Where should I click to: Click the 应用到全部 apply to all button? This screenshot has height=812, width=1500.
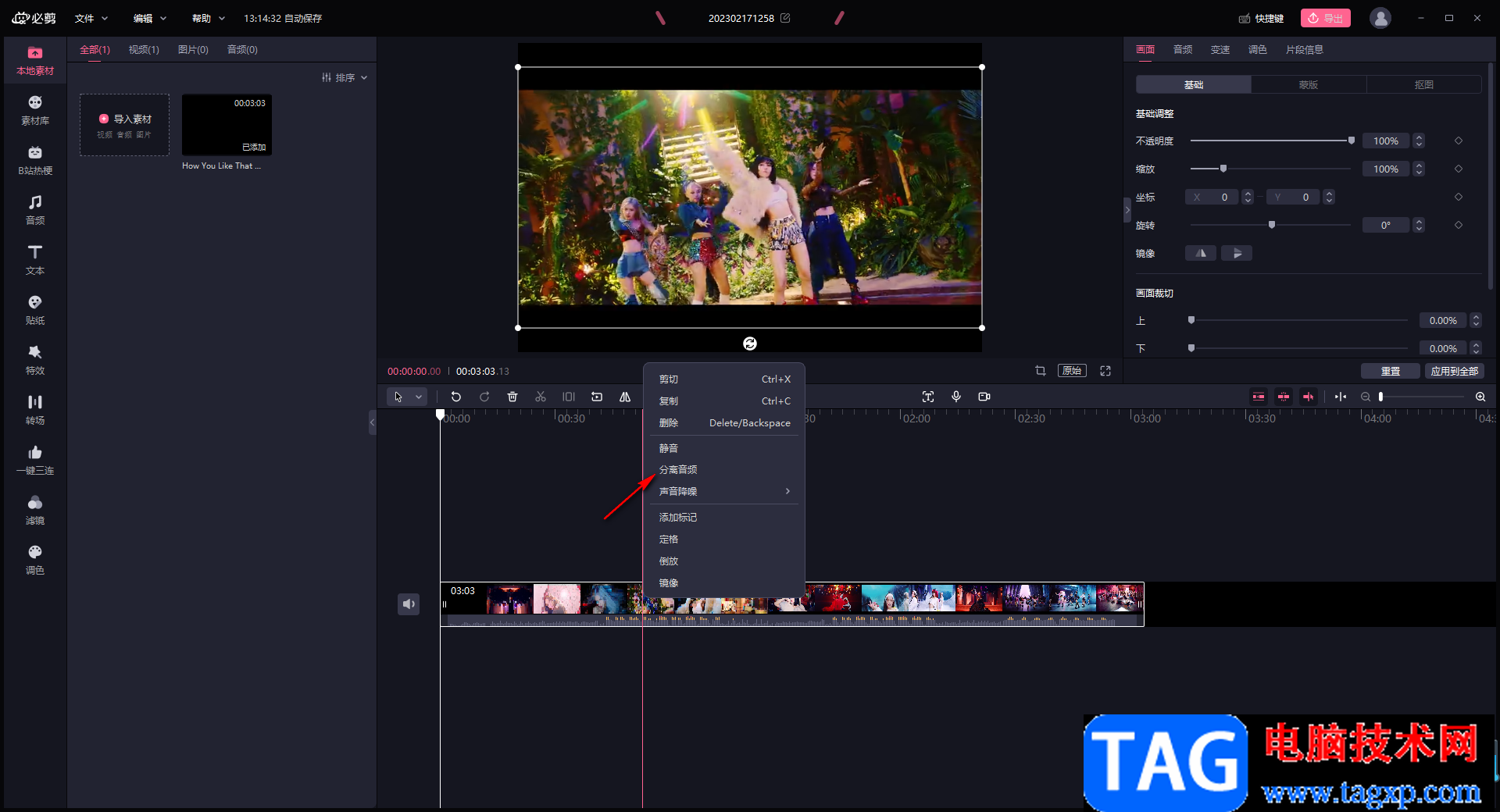1455,371
